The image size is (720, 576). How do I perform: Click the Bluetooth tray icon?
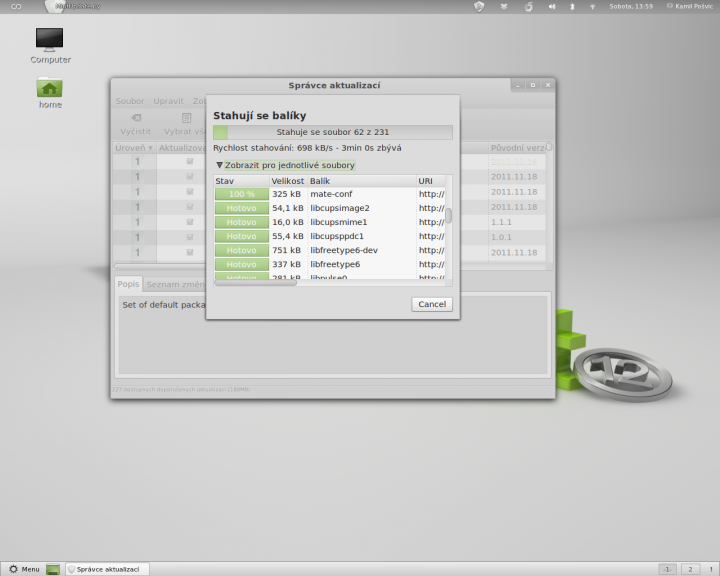coord(572,6)
